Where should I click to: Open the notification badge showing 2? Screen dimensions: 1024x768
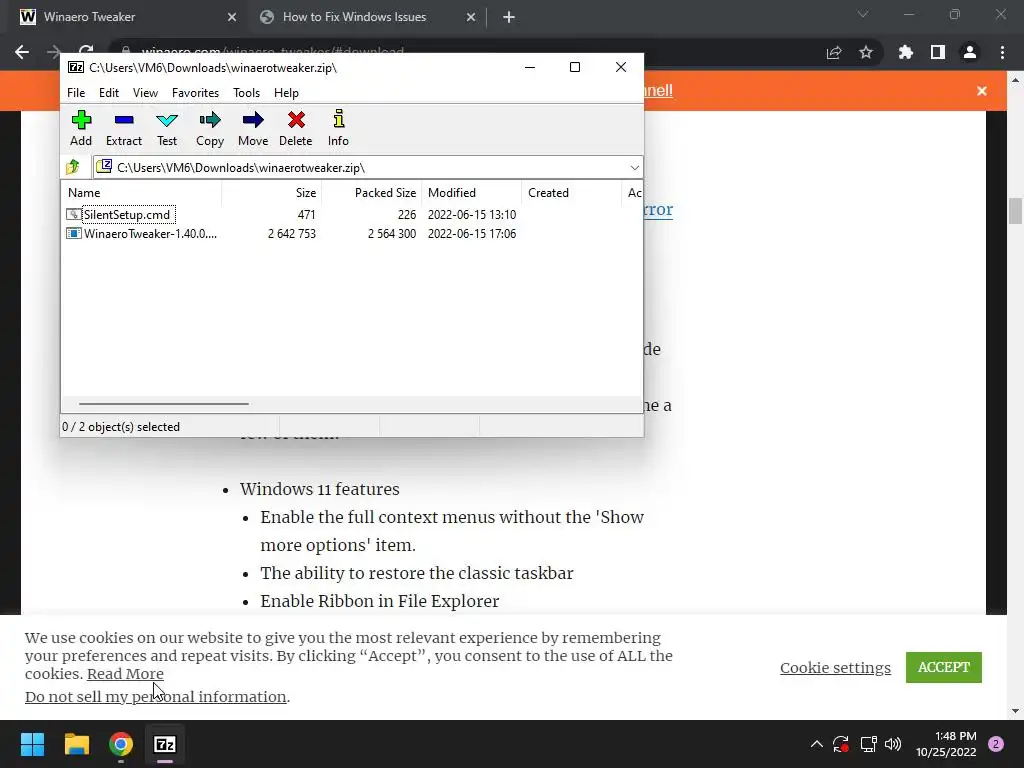(996, 744)
